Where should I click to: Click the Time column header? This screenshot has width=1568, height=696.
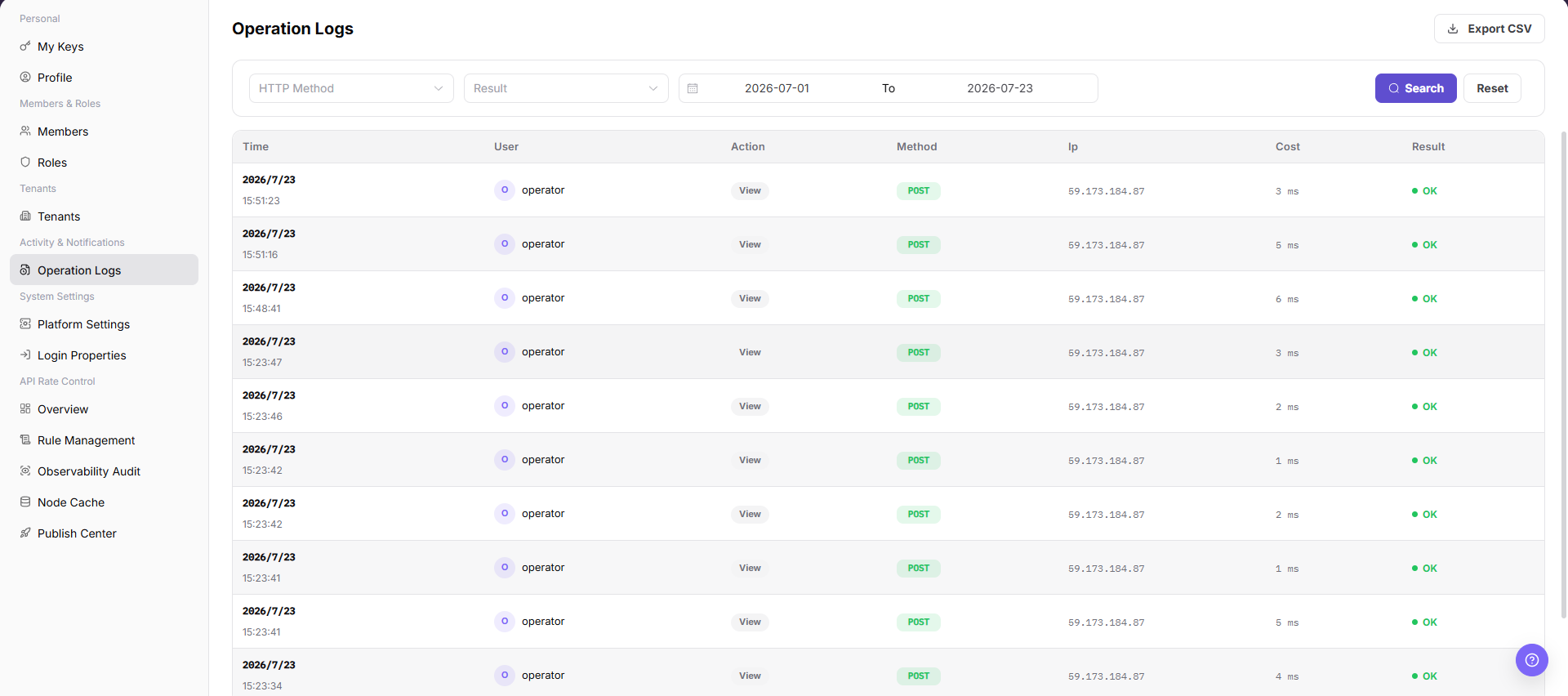click(x=256, y=146)
